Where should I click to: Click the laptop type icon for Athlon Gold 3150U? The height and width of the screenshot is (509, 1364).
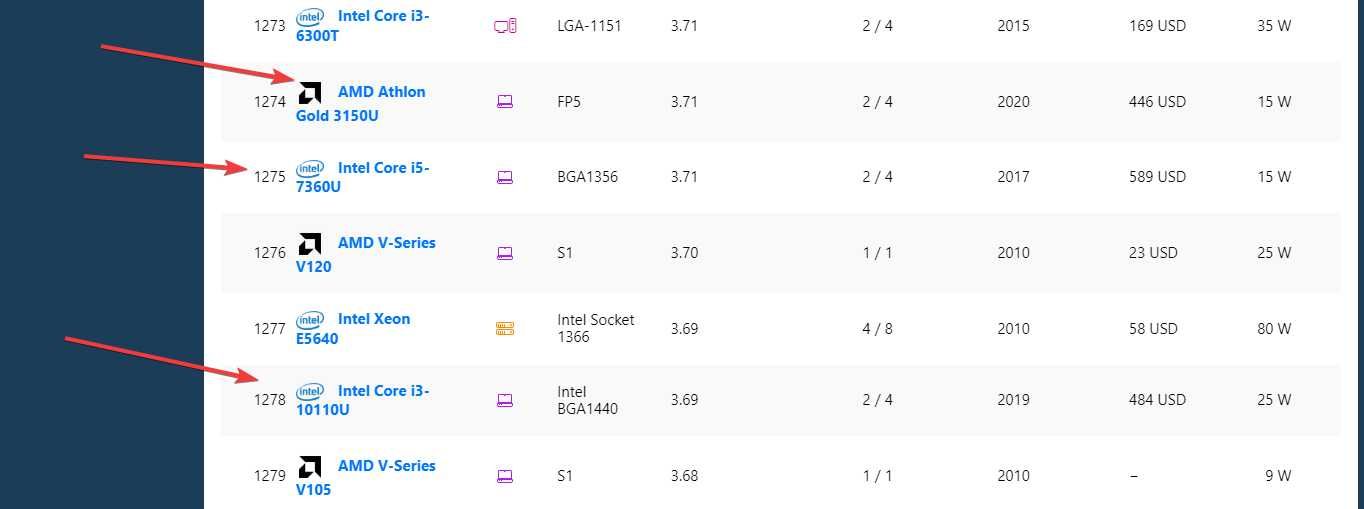point(505,102)
